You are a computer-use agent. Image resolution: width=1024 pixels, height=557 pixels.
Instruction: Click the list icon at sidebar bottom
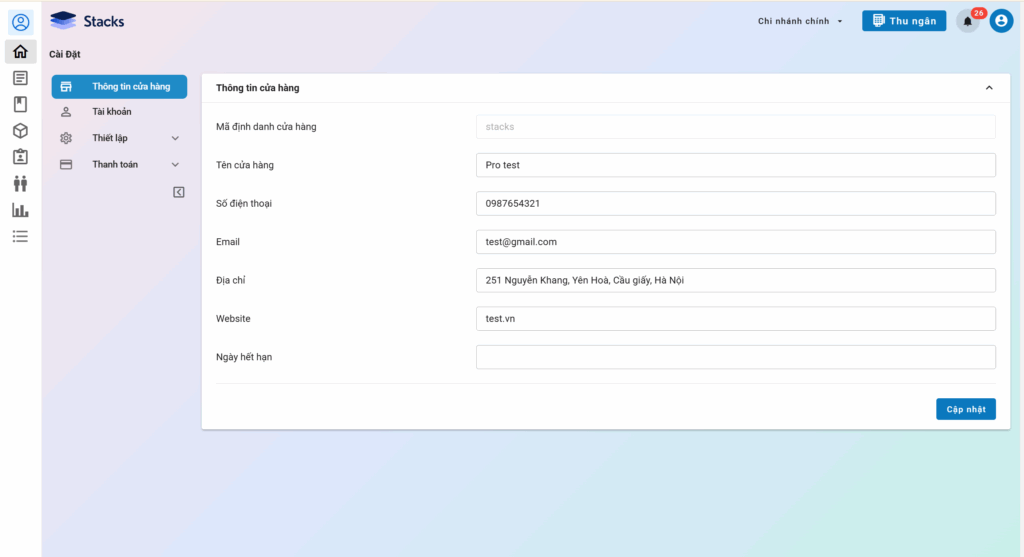20,237
